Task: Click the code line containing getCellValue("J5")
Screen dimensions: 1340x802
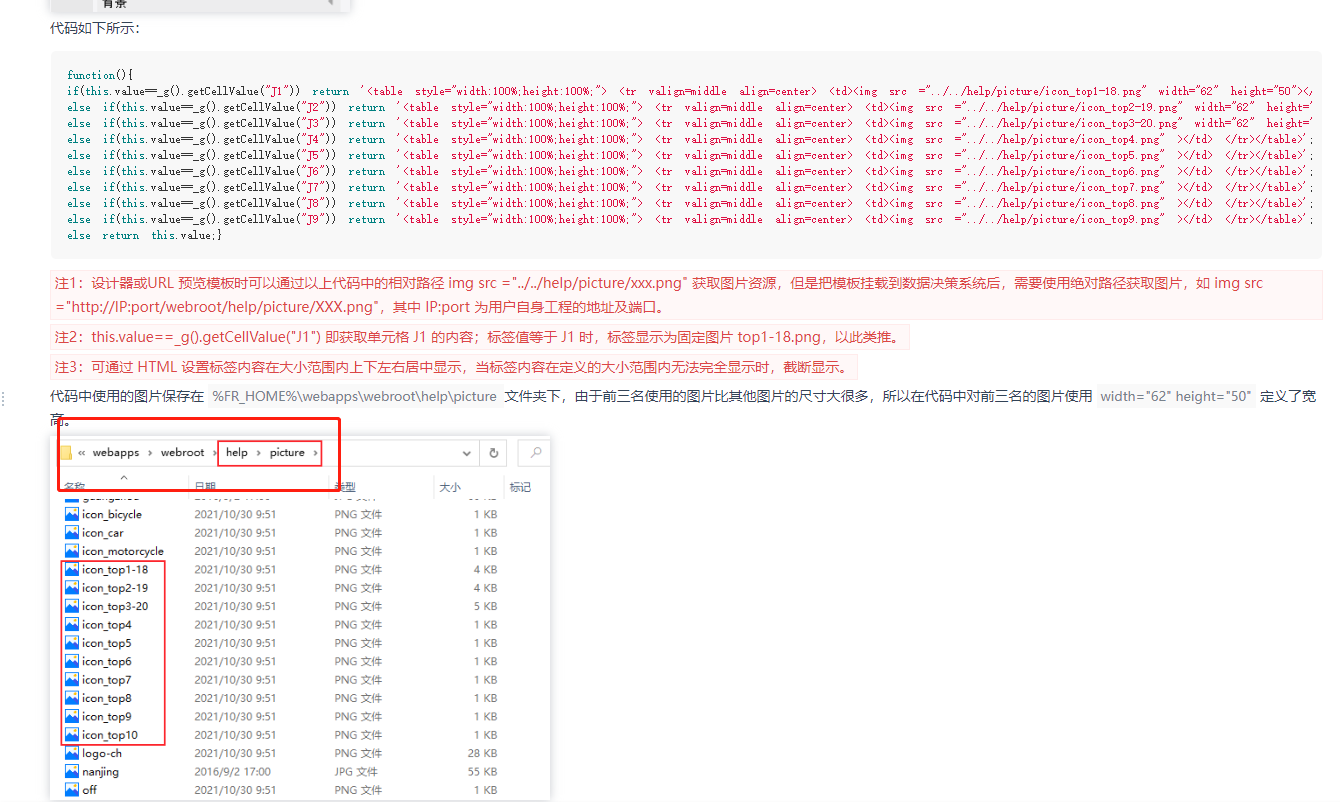Action: point(690,155)
